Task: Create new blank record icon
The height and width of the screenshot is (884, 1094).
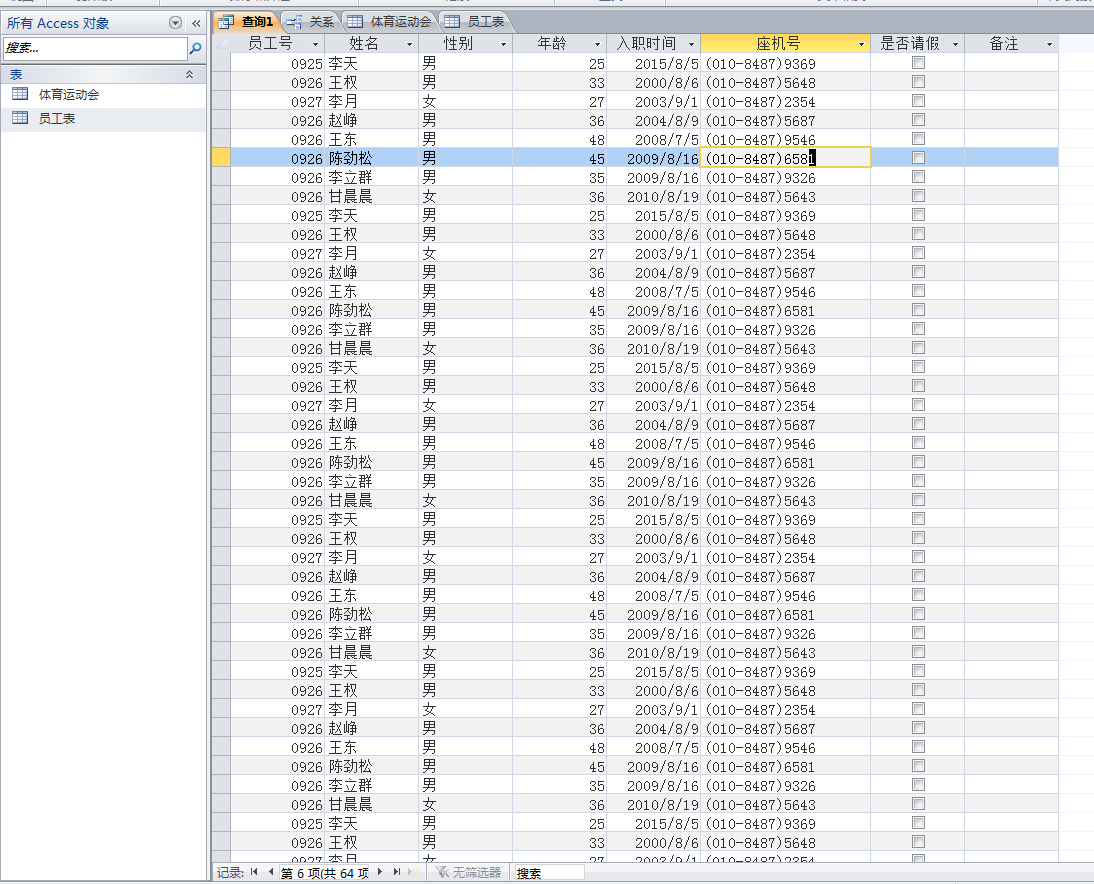Action: (415, 871)
